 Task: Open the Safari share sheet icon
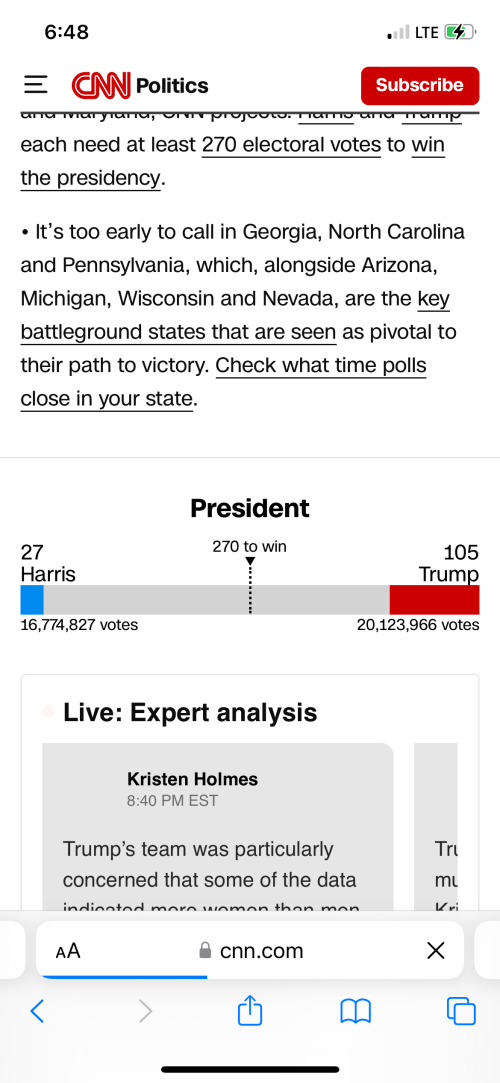tap(250, 1010)
